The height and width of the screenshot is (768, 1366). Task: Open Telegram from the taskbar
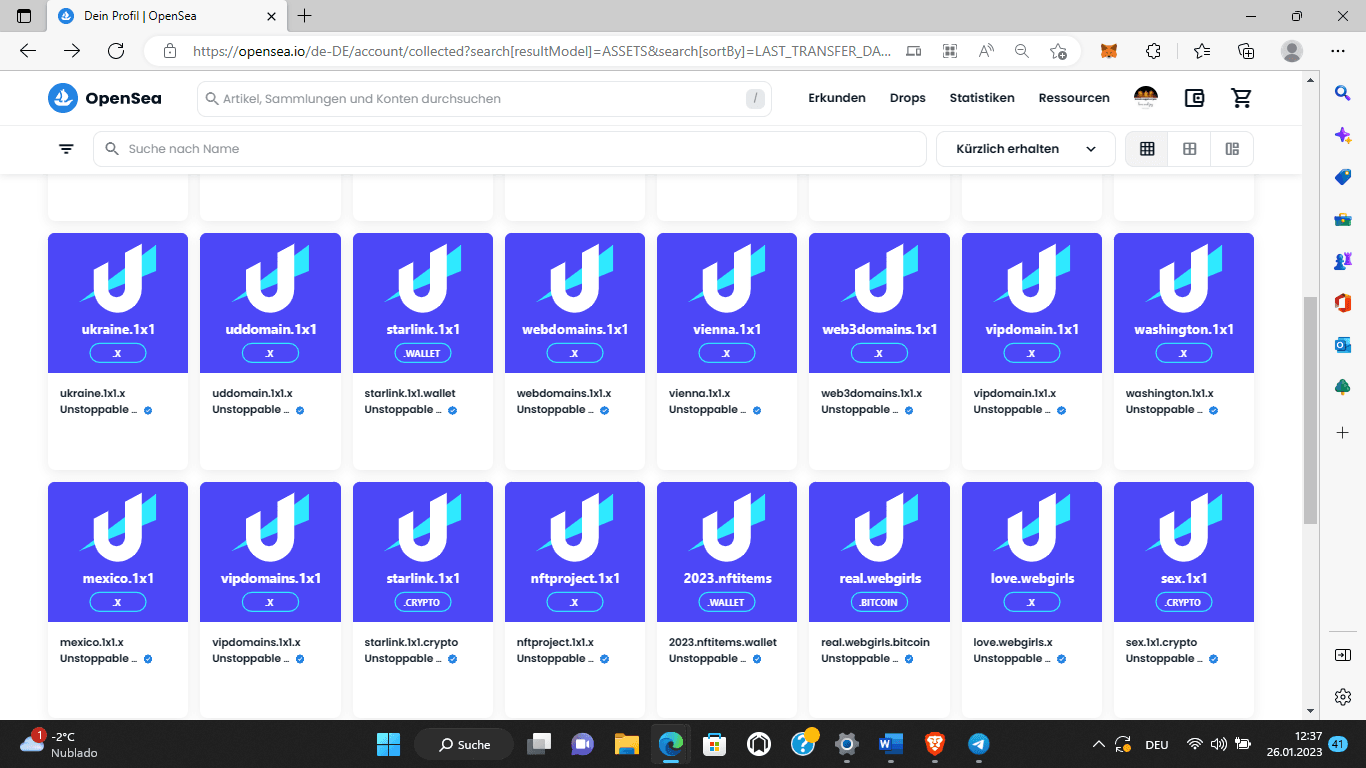pyautogui.click(x=979, y=744)
